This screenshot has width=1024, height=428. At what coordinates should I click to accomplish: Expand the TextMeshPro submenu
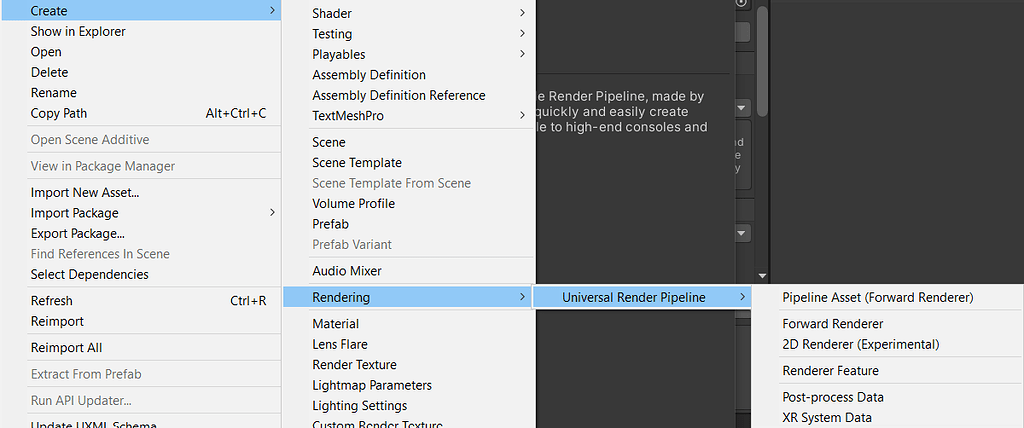click(522, 116)
